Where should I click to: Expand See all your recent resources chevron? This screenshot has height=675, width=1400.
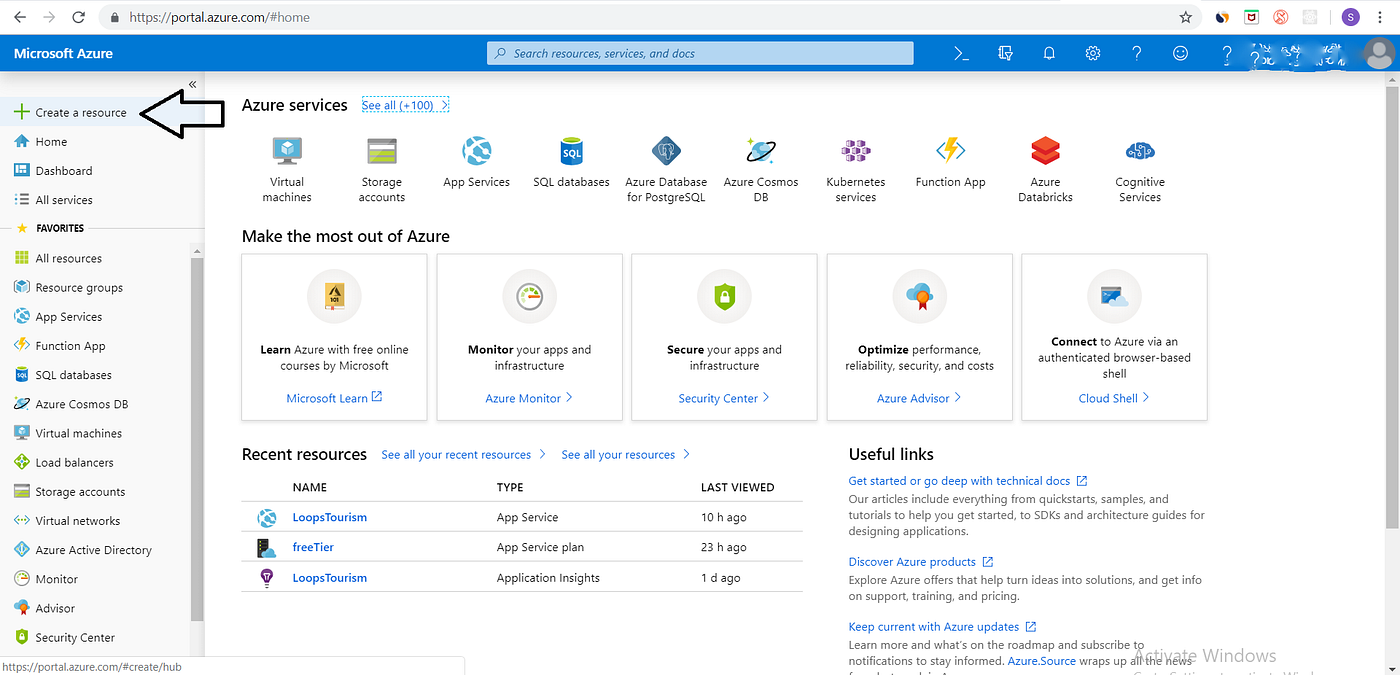point(543,454)
